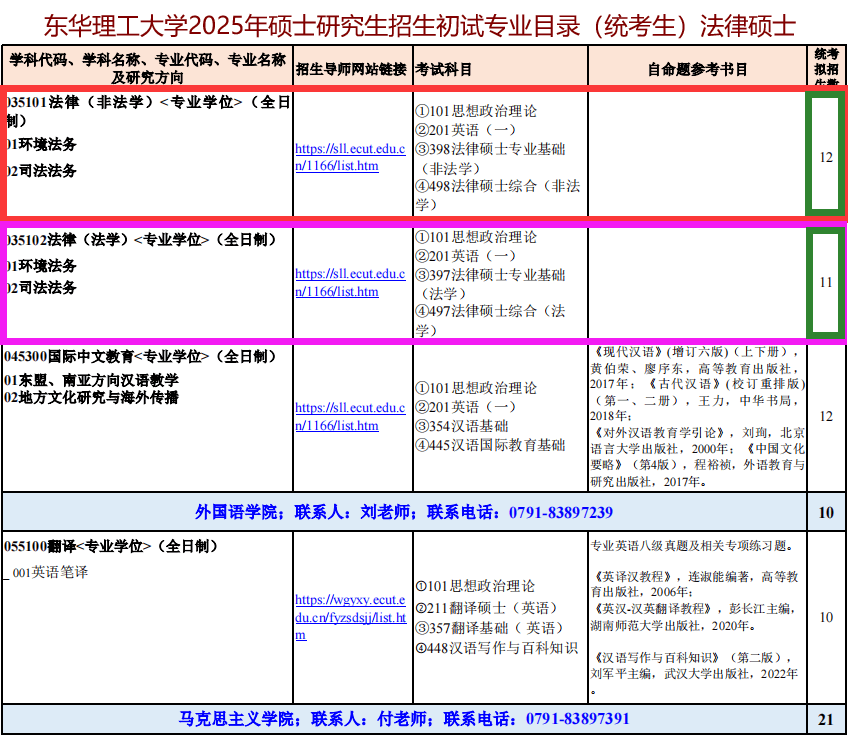This screenshot has width=848, height=735.
Task: Click exam subject ④497法律硕士综合
Action: [491, 321]
